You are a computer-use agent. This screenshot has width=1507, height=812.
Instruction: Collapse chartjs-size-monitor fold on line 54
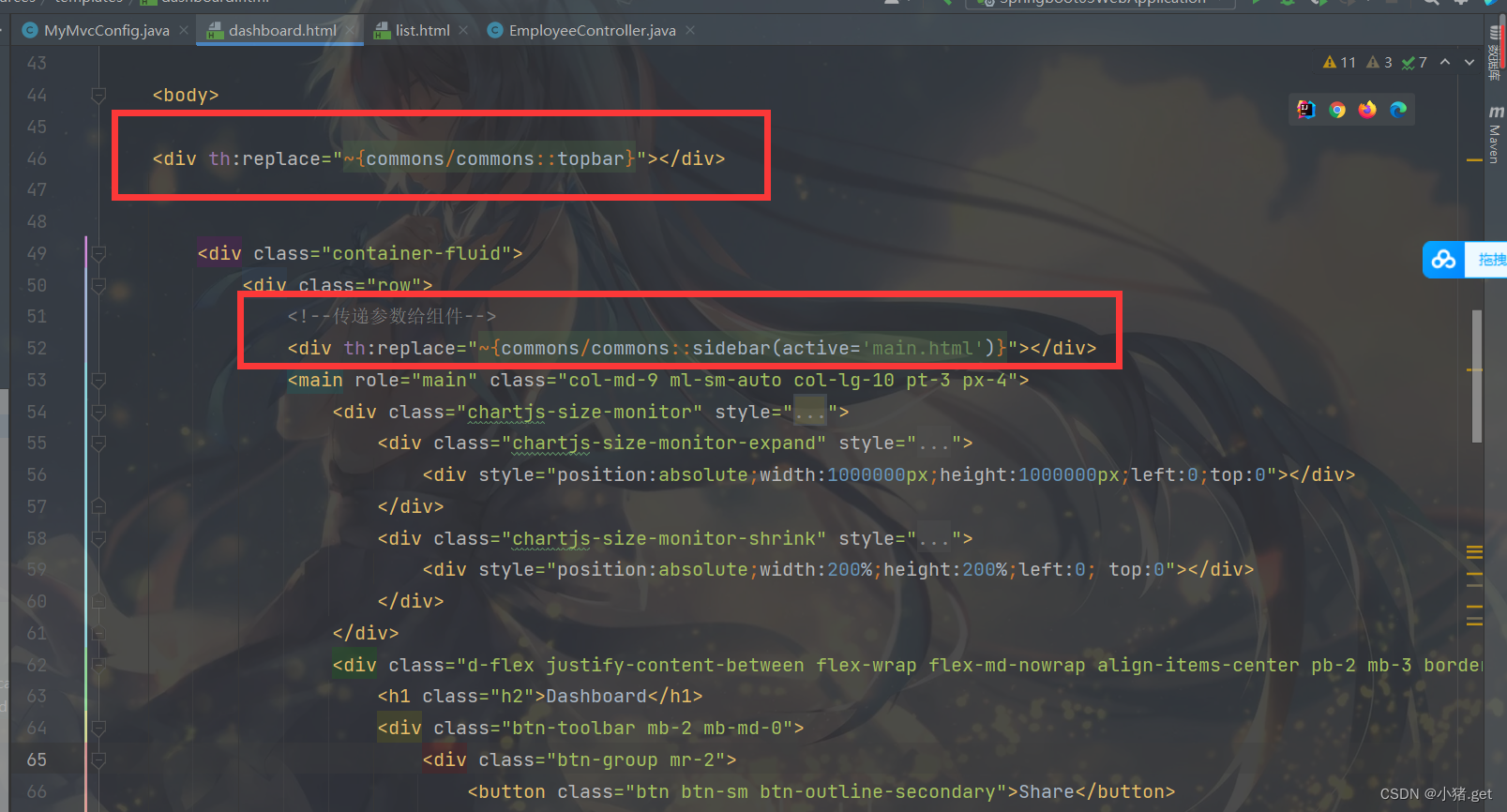tap(98, 412)
